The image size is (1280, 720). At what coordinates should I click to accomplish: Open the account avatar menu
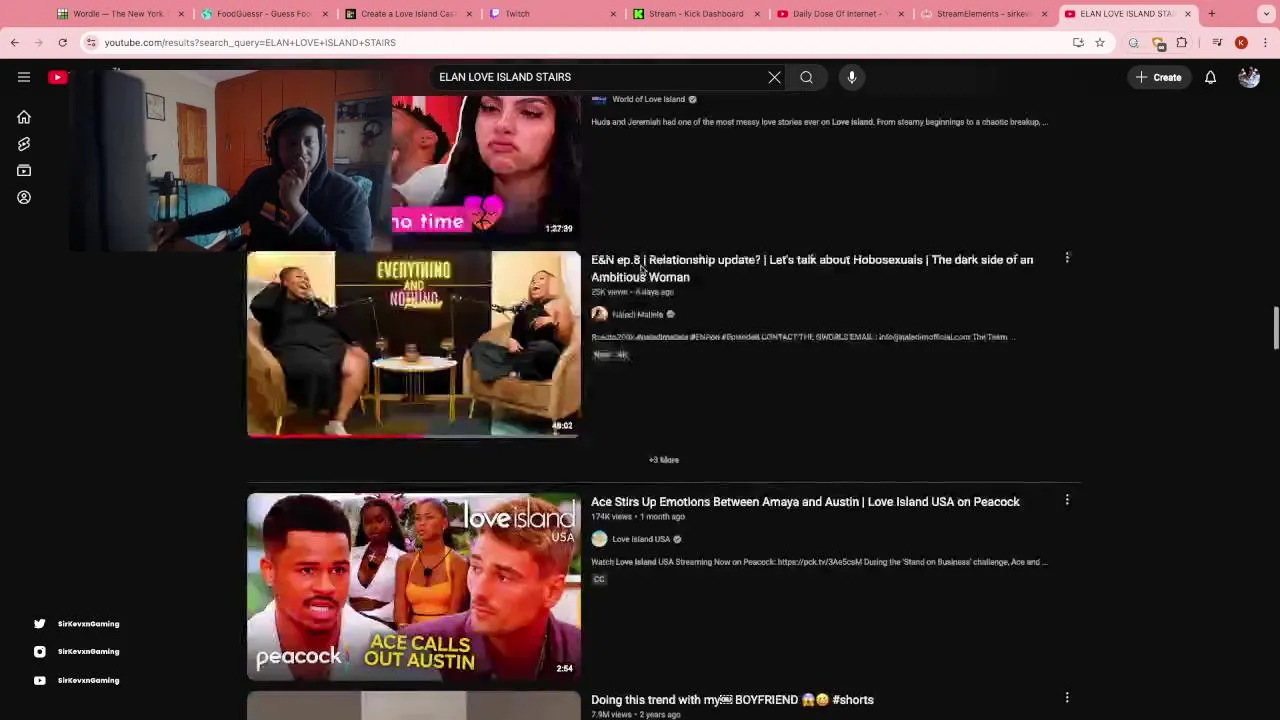click(x=1249, y=77)
